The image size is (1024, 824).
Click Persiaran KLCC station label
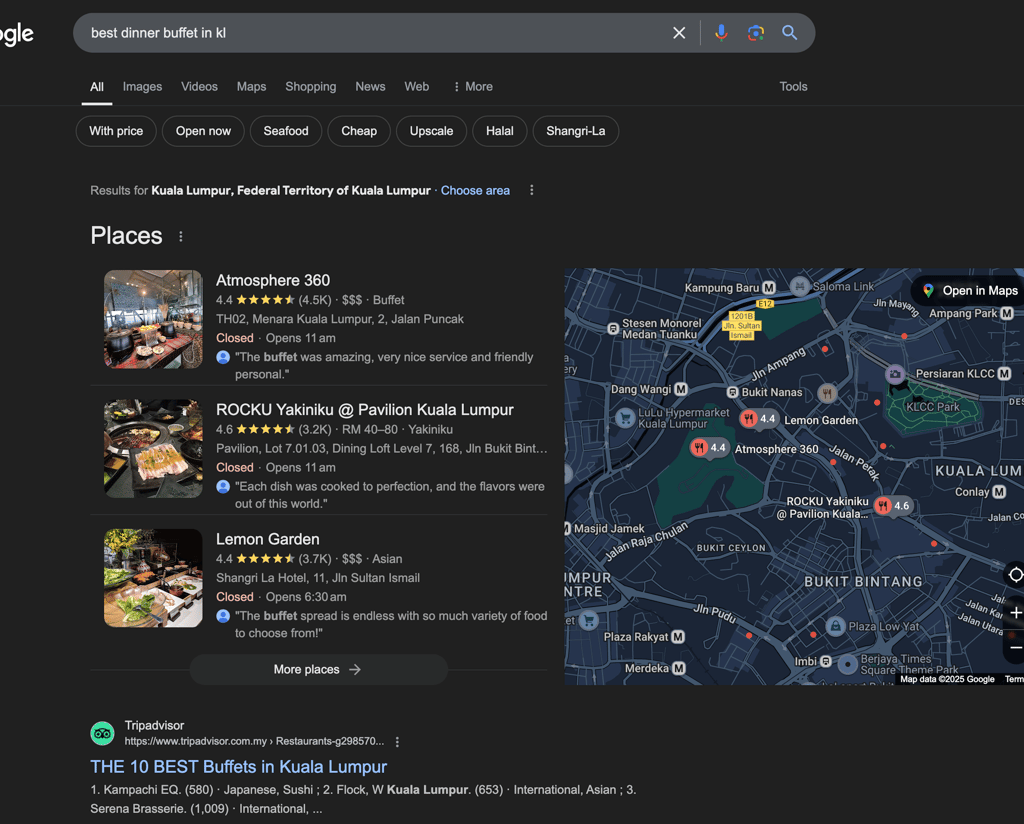point(955,373)
